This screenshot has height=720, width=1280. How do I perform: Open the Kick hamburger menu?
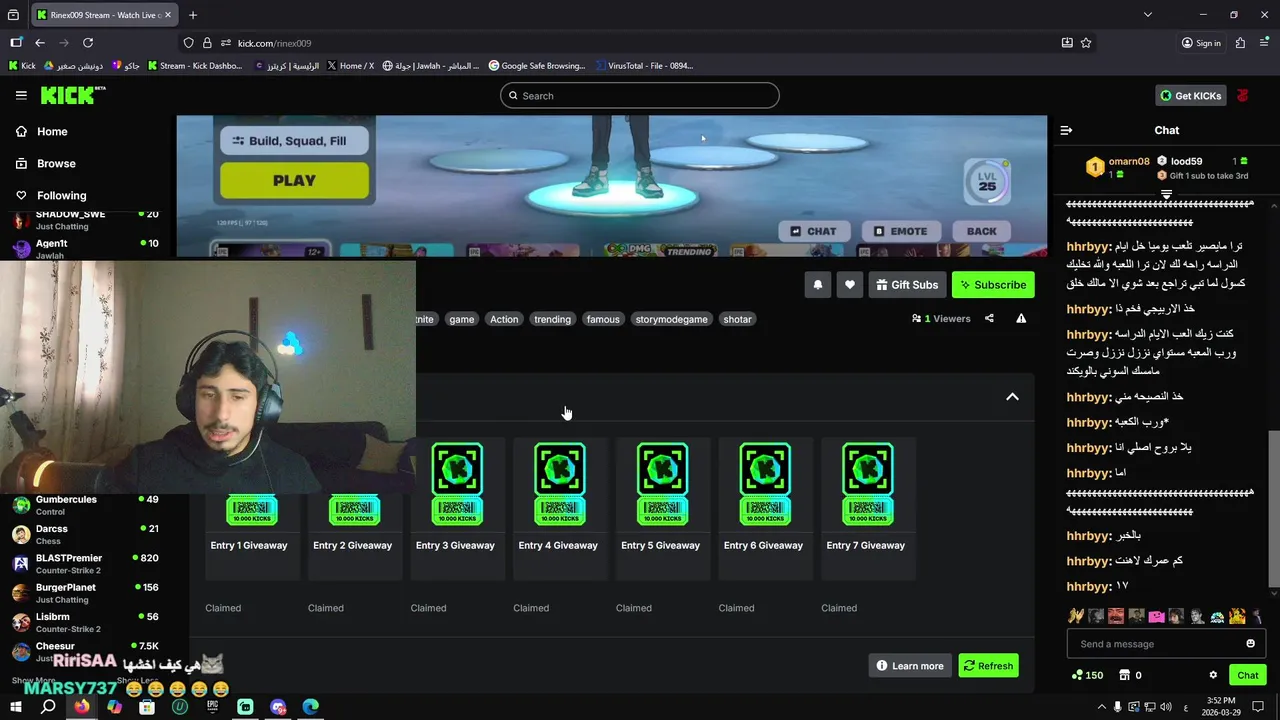[x=21, y=95]
